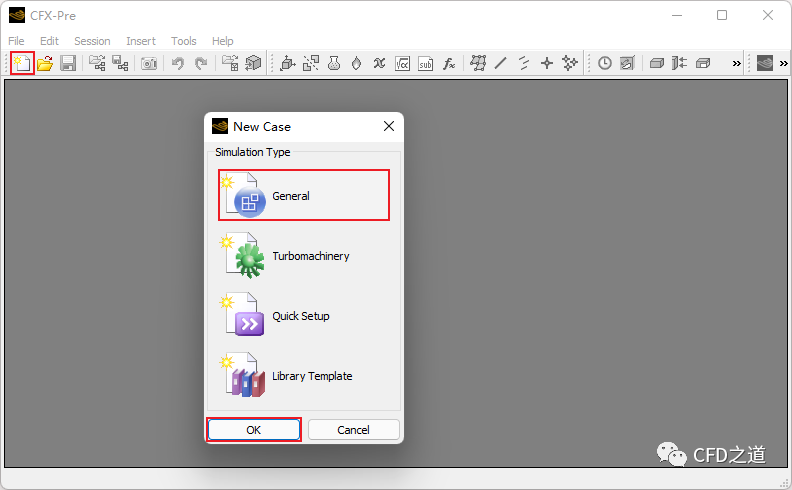The height and width of the screenshot is (490, 792).
Task: Click the cube with arrows icon
Action: [x=253, y=63]
